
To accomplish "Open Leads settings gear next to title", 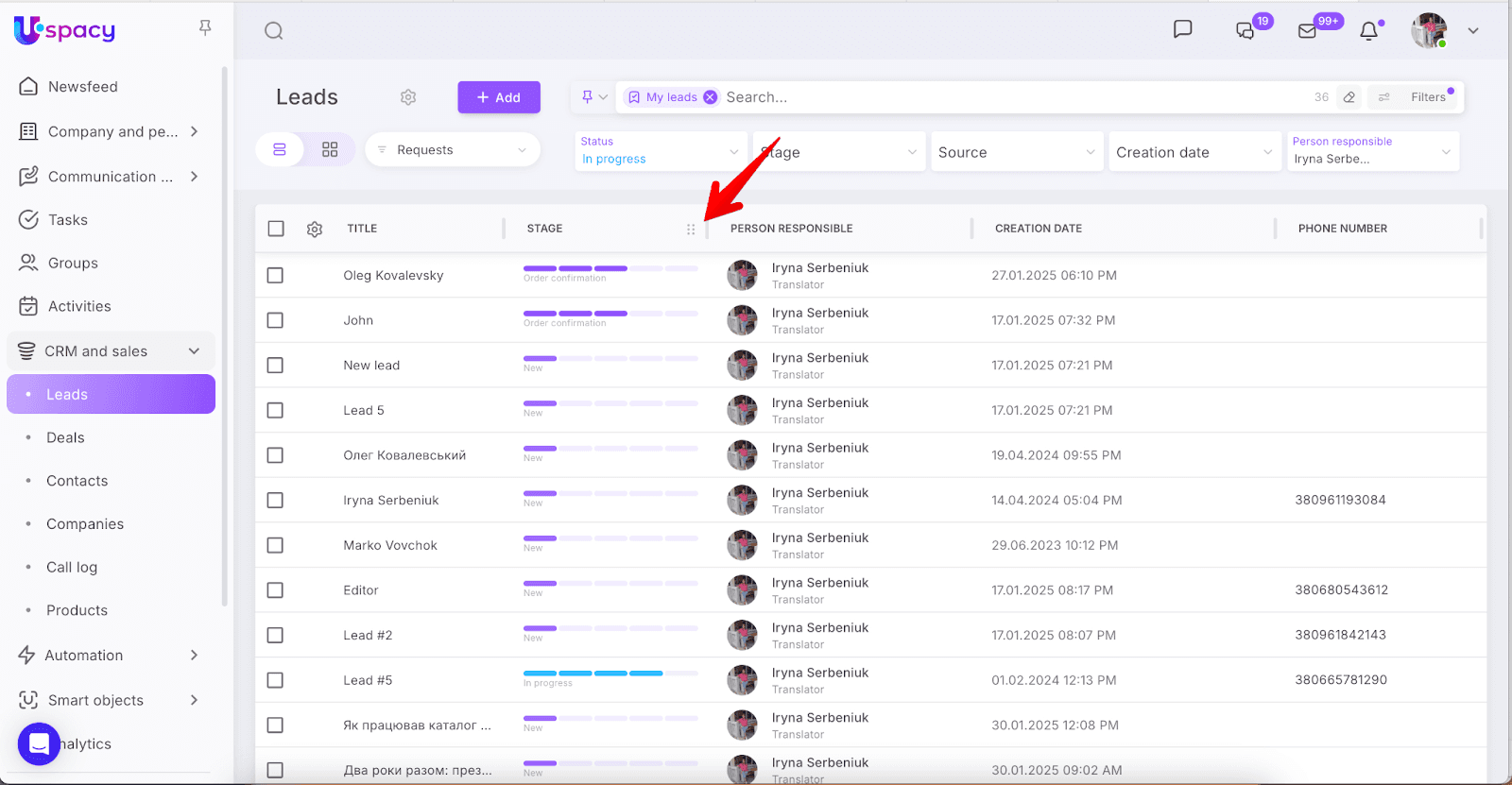I will tap(408, 97).
